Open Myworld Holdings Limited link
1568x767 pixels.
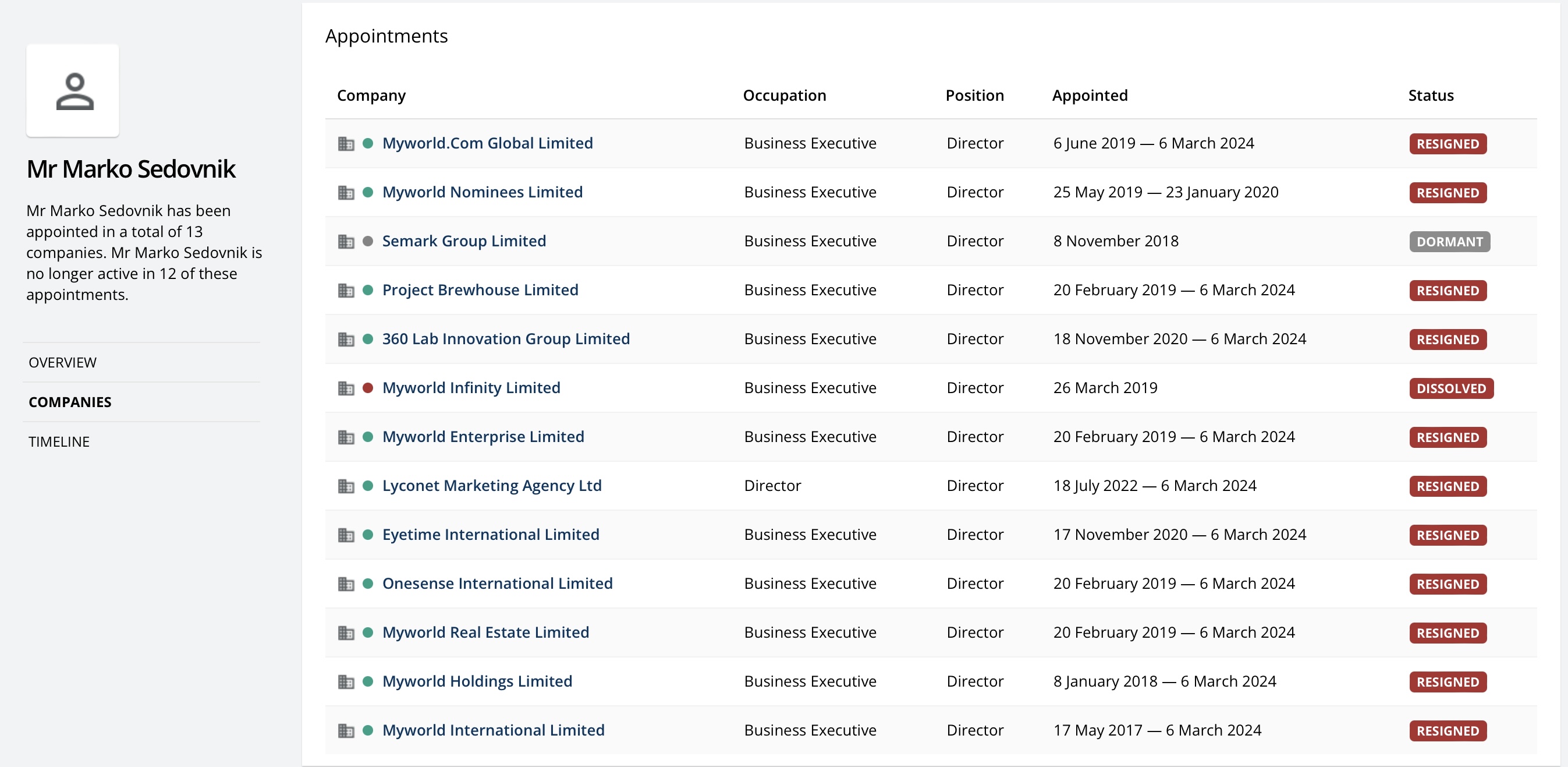point(477,681)
